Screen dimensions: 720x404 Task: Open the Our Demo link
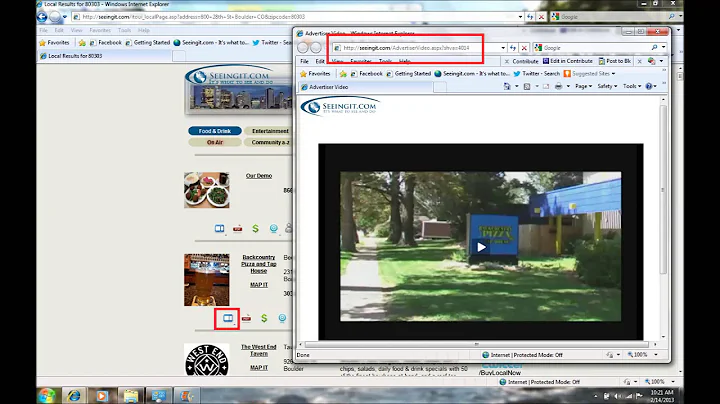[x=259, y=176]
